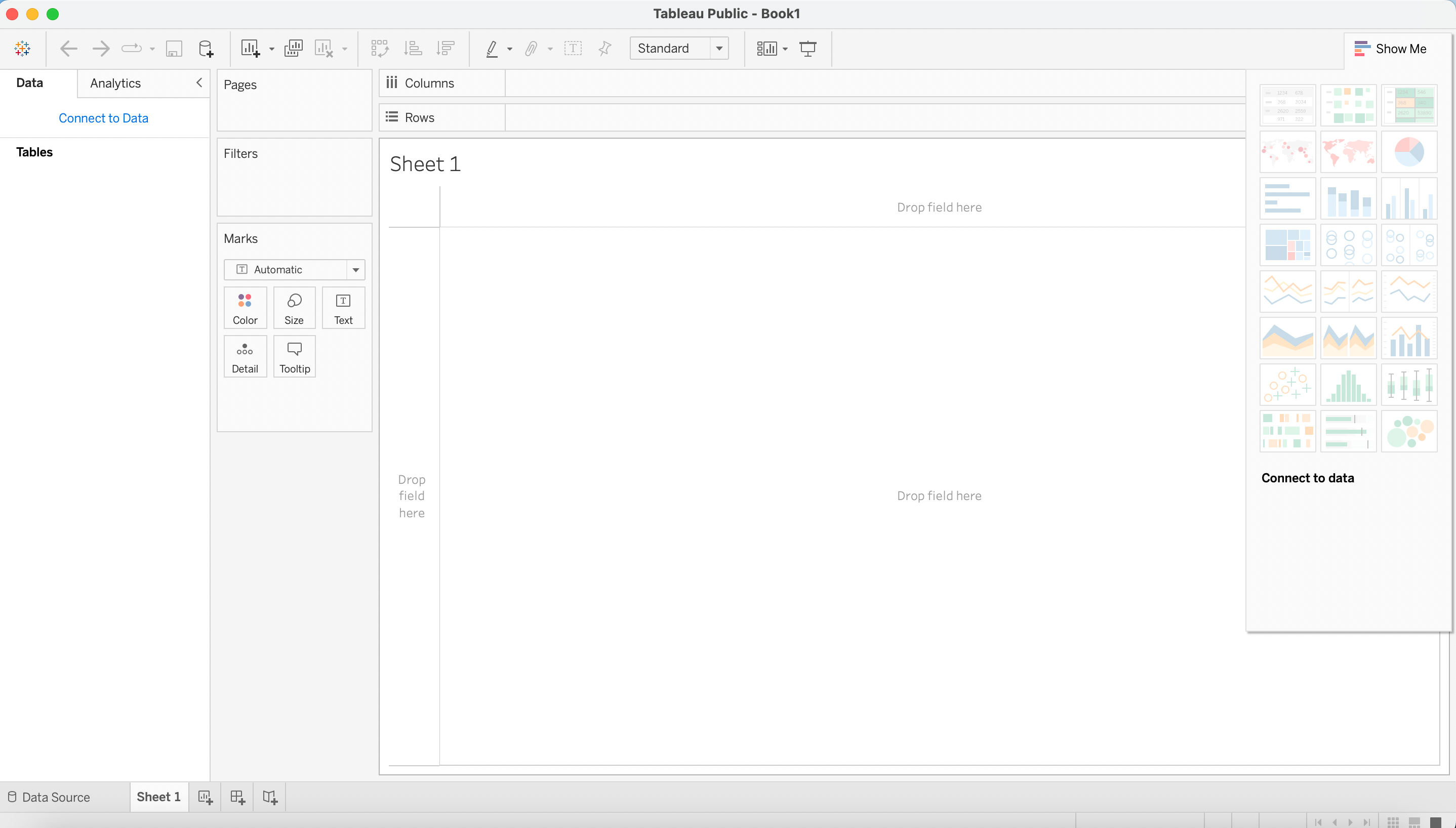Open the Color marks card button
Viewport: 1456px width, 828px height.
pyautogui.click(x=245, y=308)
